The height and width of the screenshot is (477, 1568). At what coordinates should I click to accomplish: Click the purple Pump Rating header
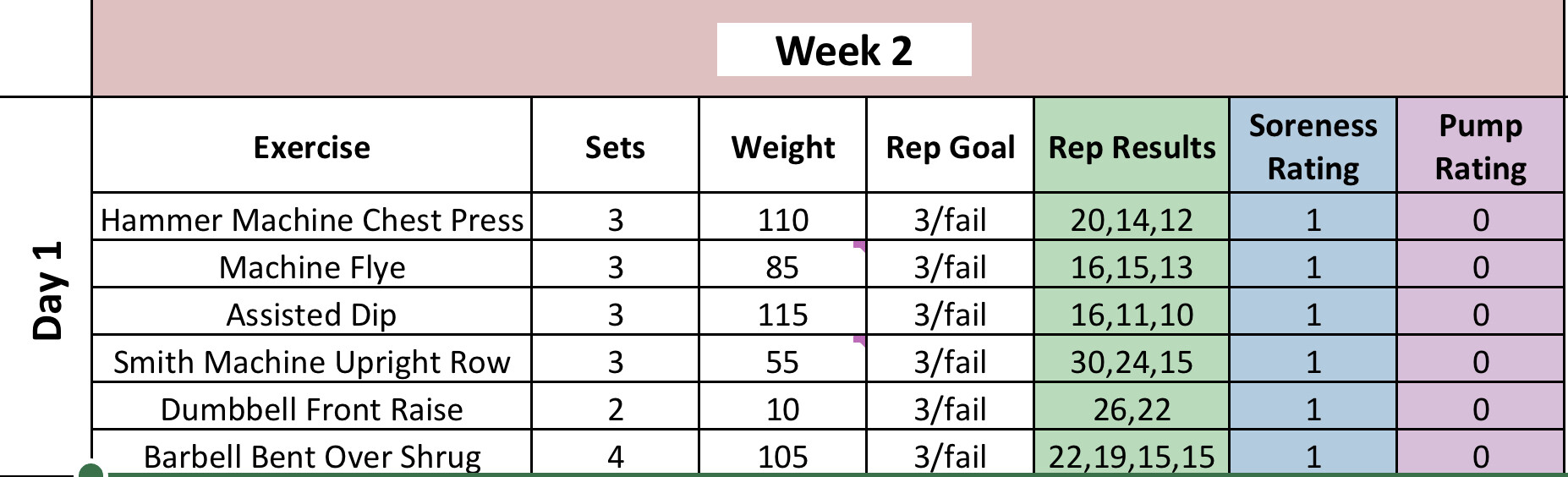tap(1480, 147)
